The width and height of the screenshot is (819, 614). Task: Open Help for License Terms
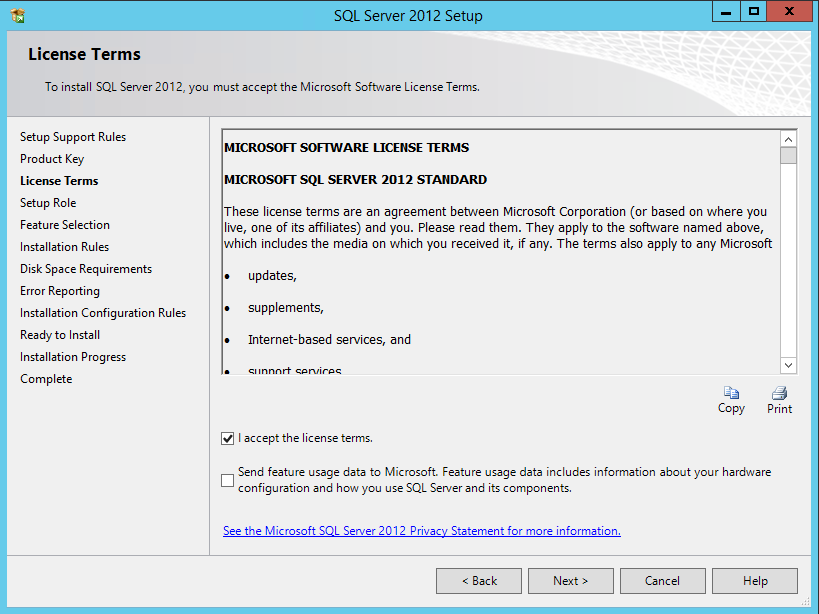tap(755, 581)
